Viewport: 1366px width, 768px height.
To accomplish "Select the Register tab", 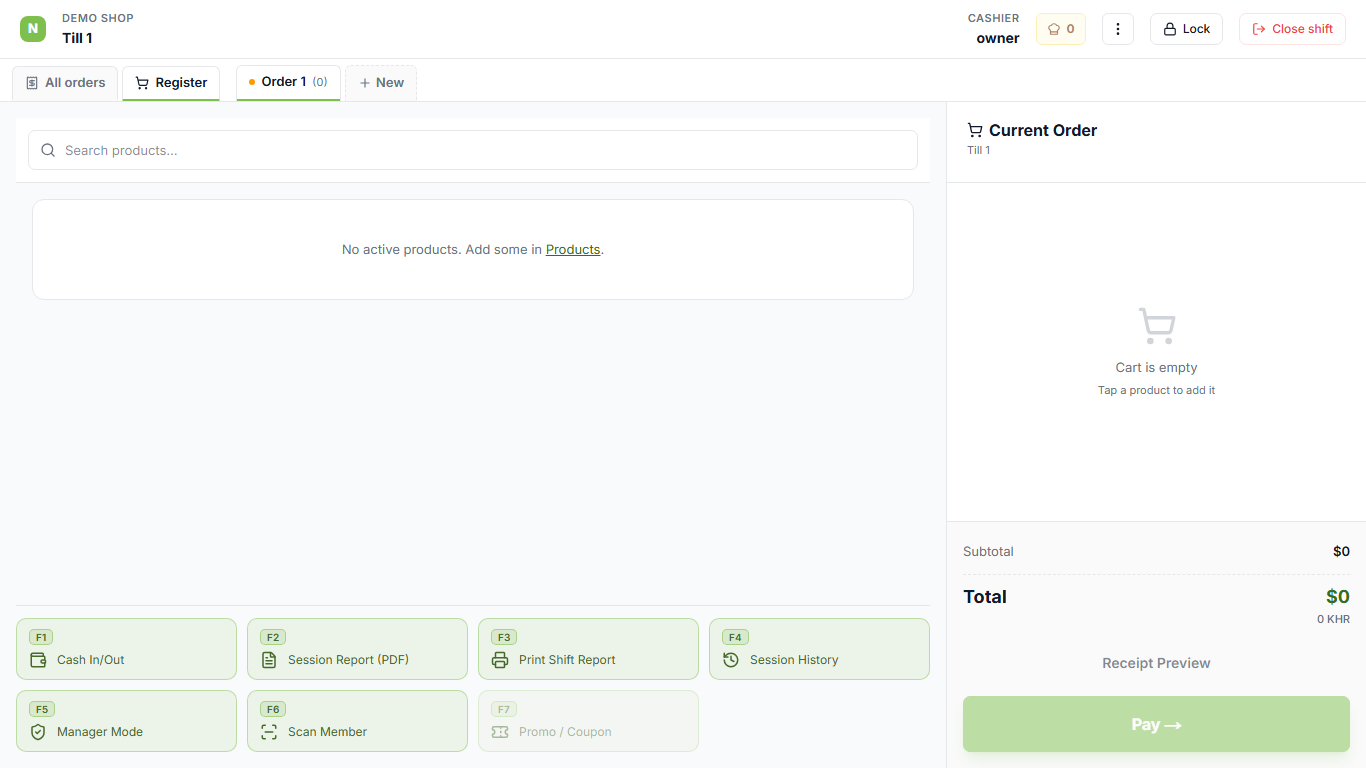I will (x=171, y=83).
